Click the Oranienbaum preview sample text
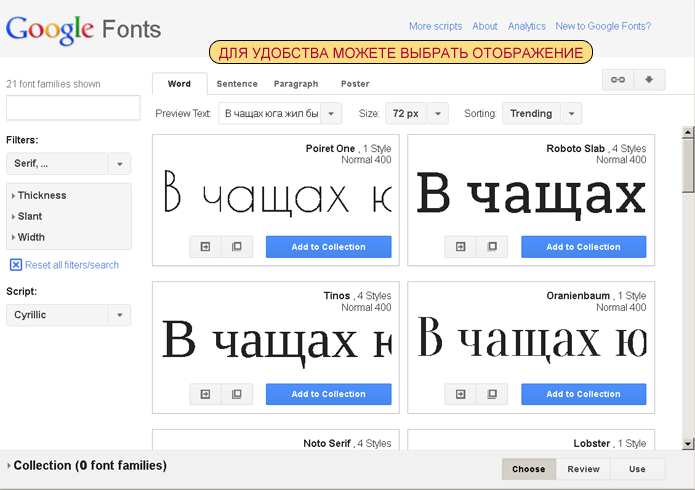The height and width of the screenshot is (490, 695). [532, 339]
